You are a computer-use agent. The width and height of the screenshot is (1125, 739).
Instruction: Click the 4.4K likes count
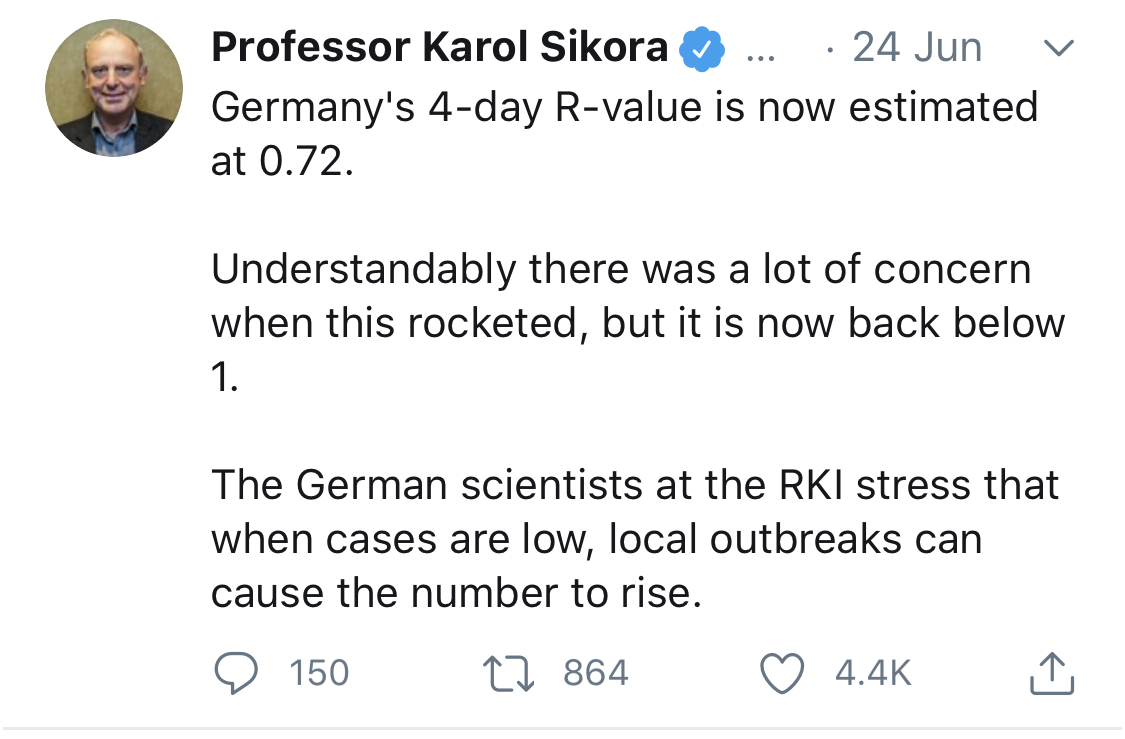(x=873, y=674)
